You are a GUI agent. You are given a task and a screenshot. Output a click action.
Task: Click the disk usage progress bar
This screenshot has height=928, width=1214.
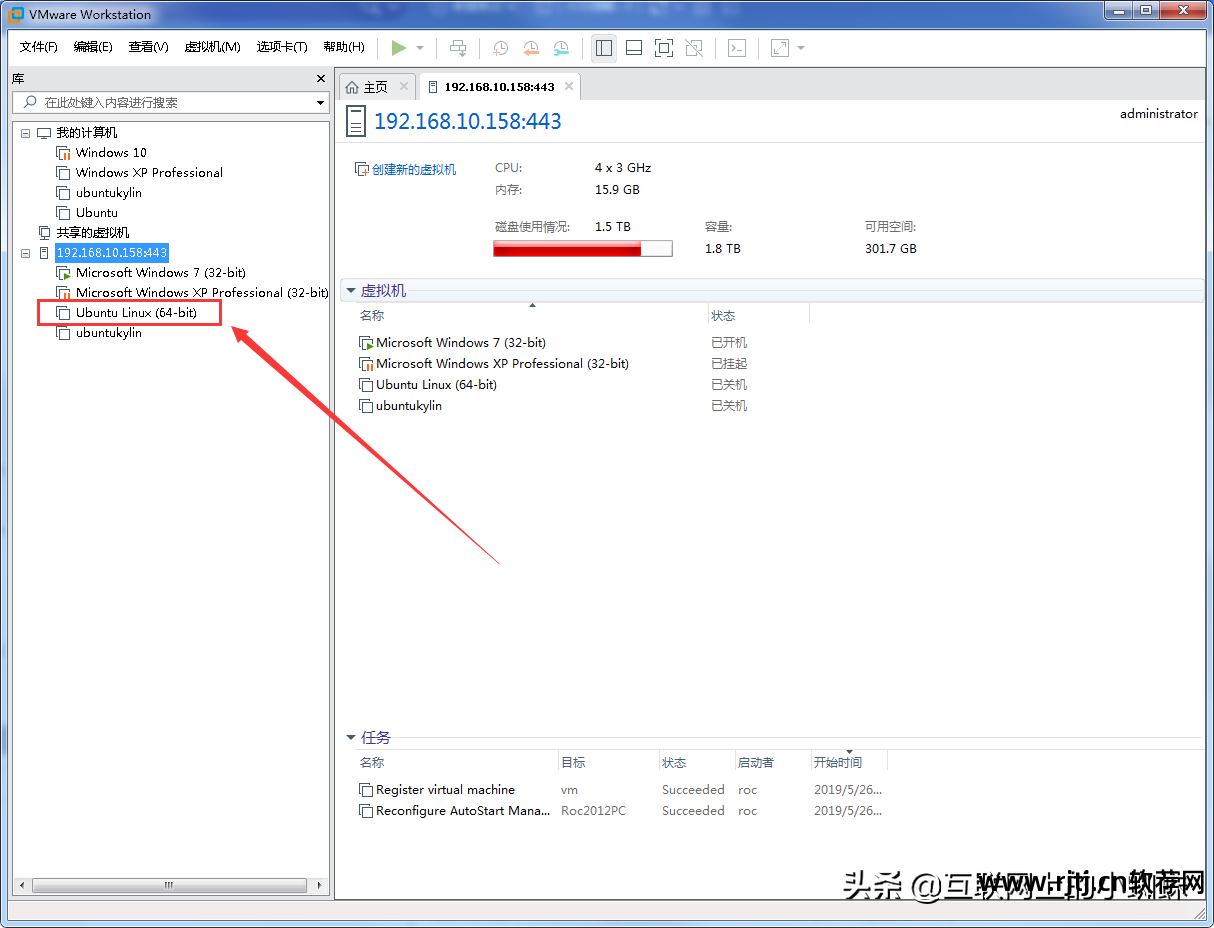click(x=582, y=249)
